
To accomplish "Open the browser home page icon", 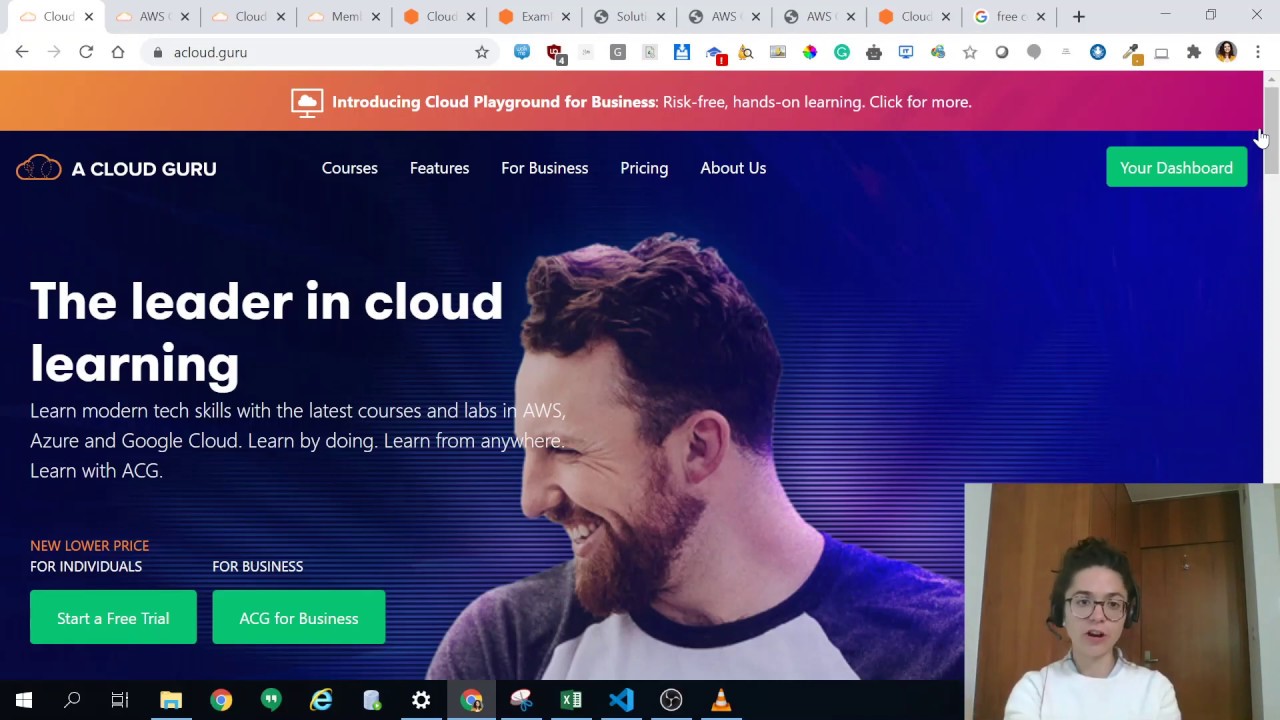I will pyautogui.click(x=118, y=52).
